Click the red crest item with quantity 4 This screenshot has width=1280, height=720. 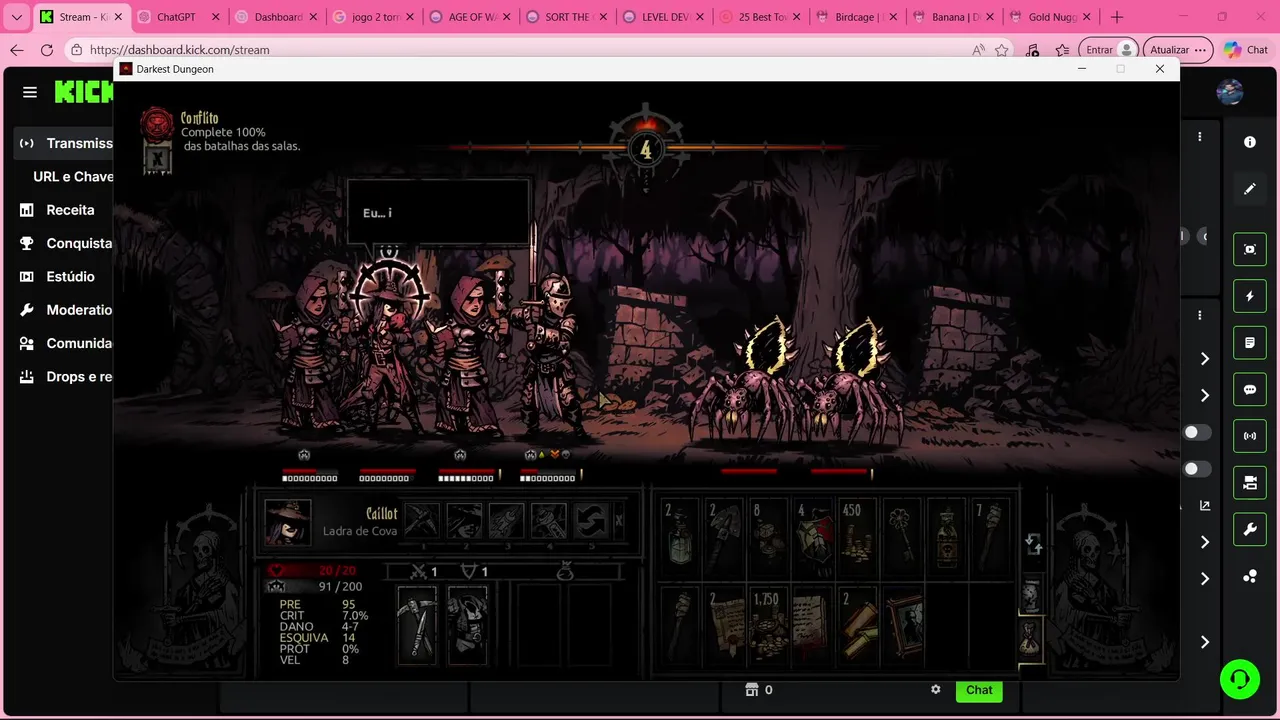pyautogui.click(x=814, y=538)
